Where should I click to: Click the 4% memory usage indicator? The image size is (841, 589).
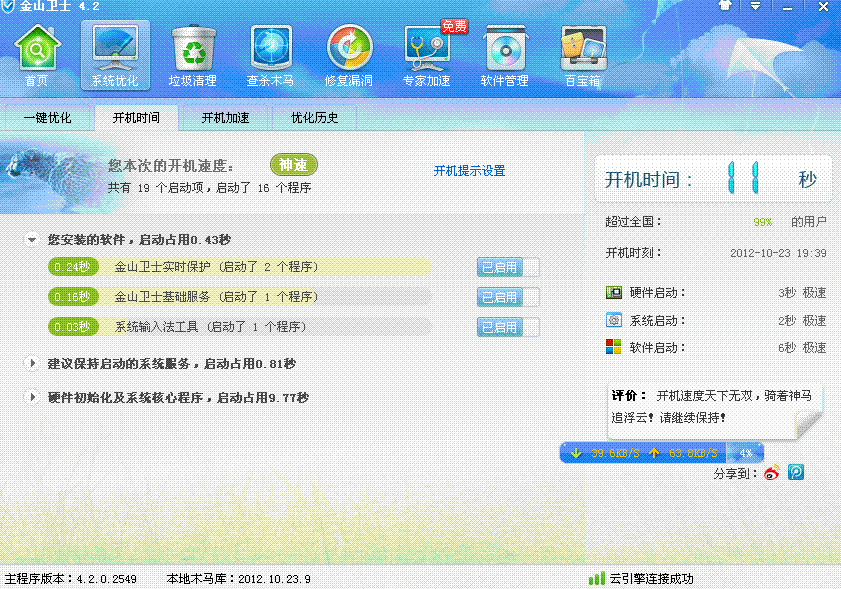pyautogui.click(x=745, y=453)
